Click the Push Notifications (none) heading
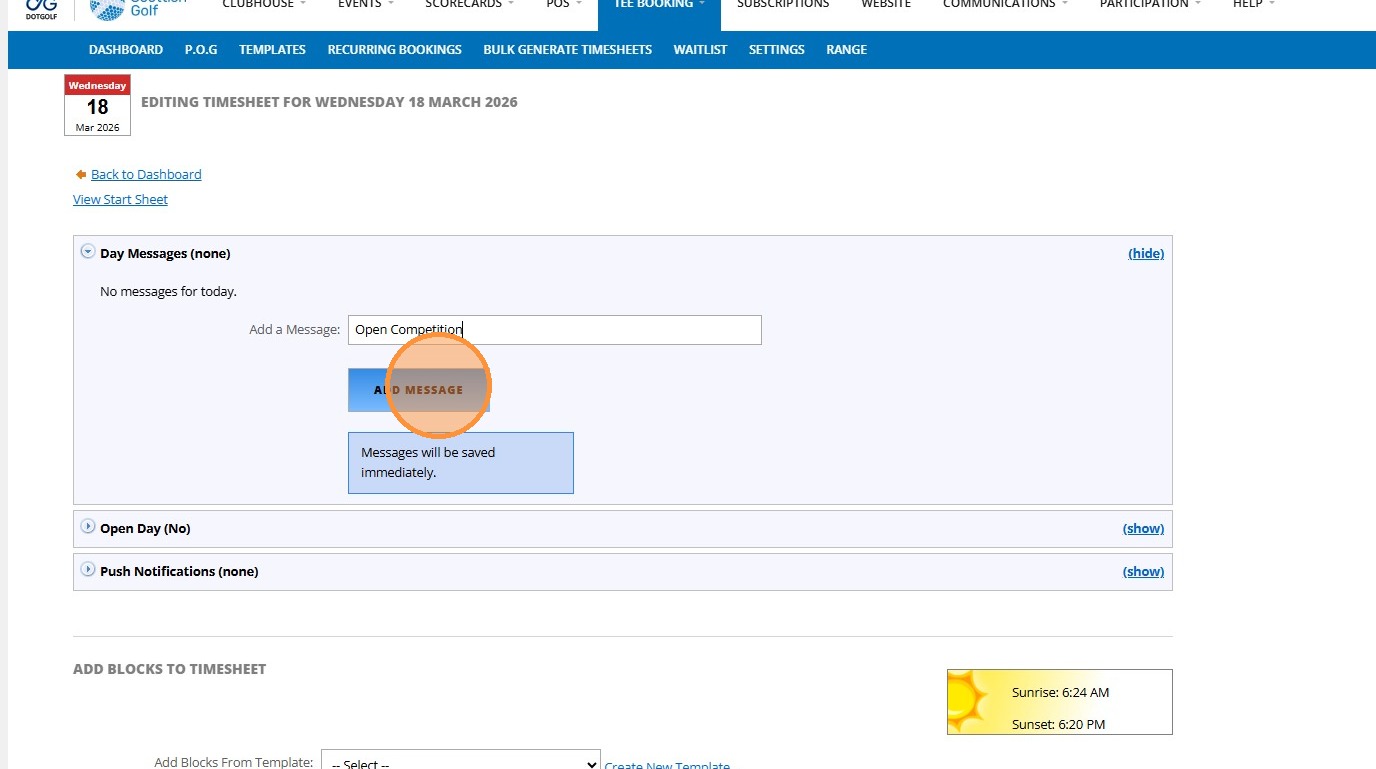1376x769 pixels. 179,571
